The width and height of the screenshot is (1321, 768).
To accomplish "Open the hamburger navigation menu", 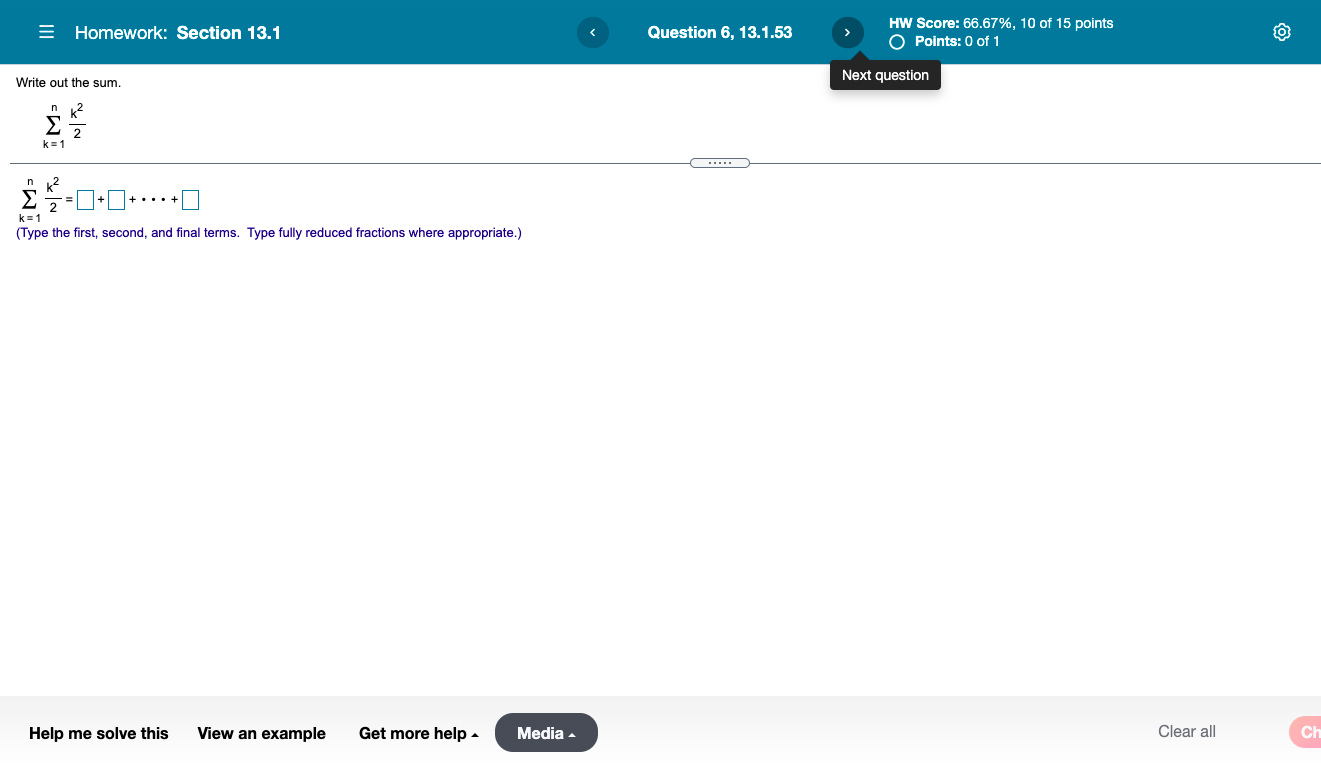I will 46,32.
